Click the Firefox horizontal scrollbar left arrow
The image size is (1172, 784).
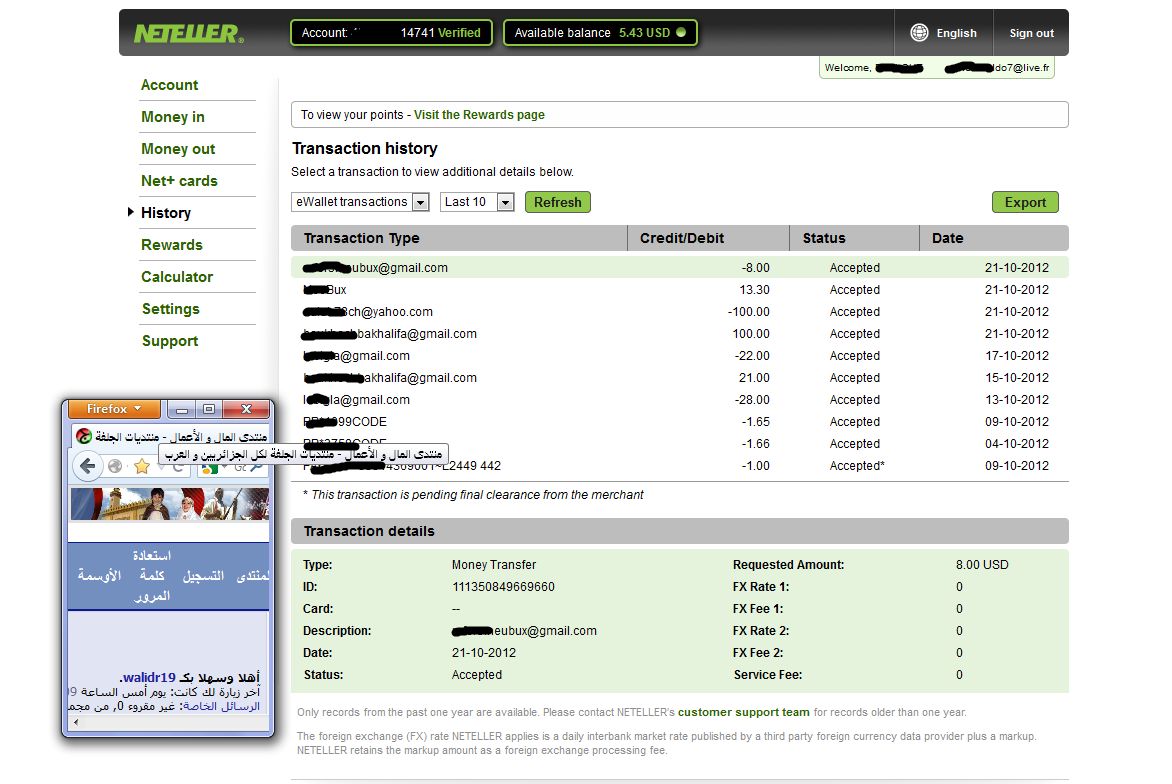pos(75,722)
